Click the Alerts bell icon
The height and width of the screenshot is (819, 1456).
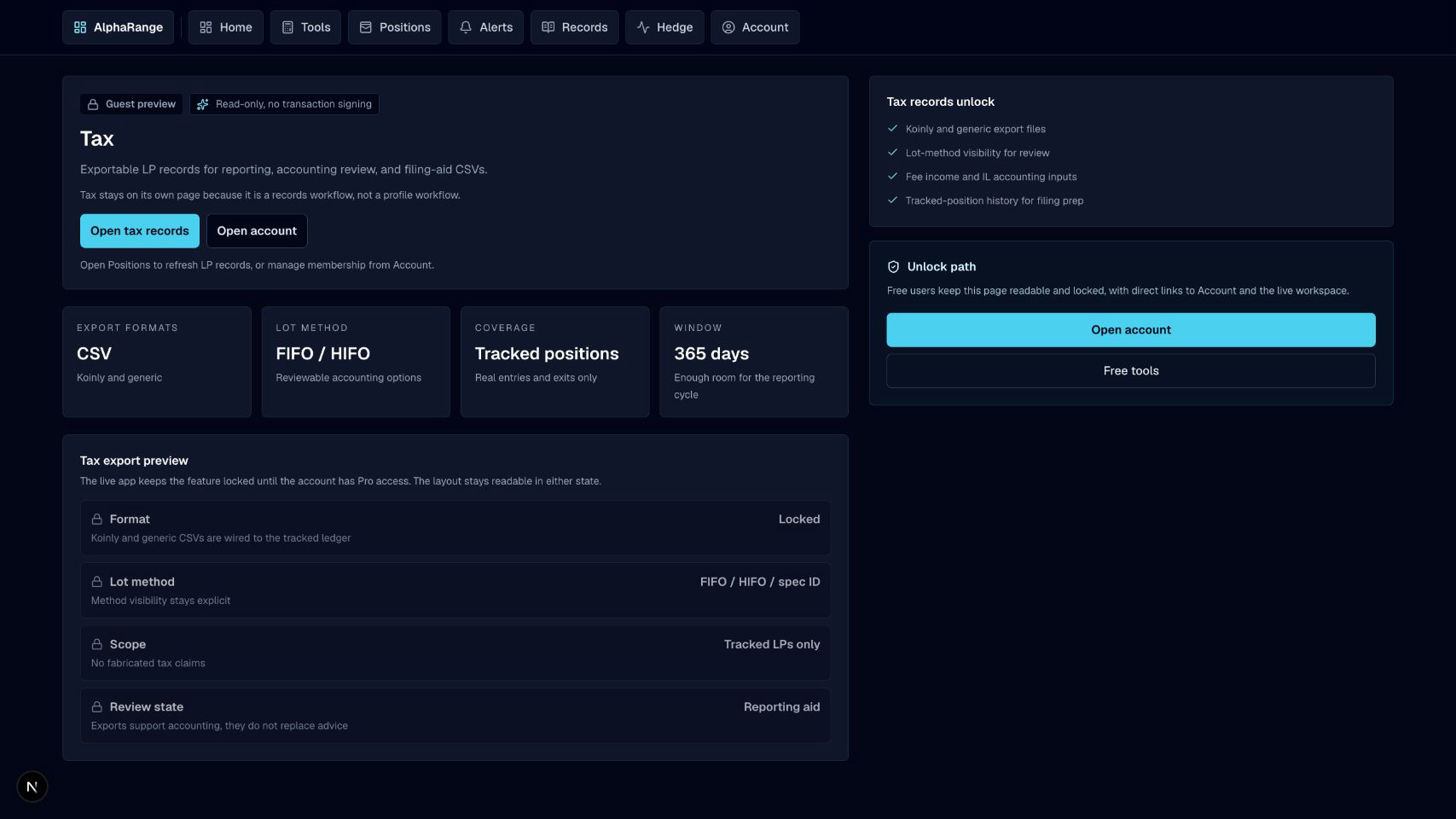click(466, 27)
